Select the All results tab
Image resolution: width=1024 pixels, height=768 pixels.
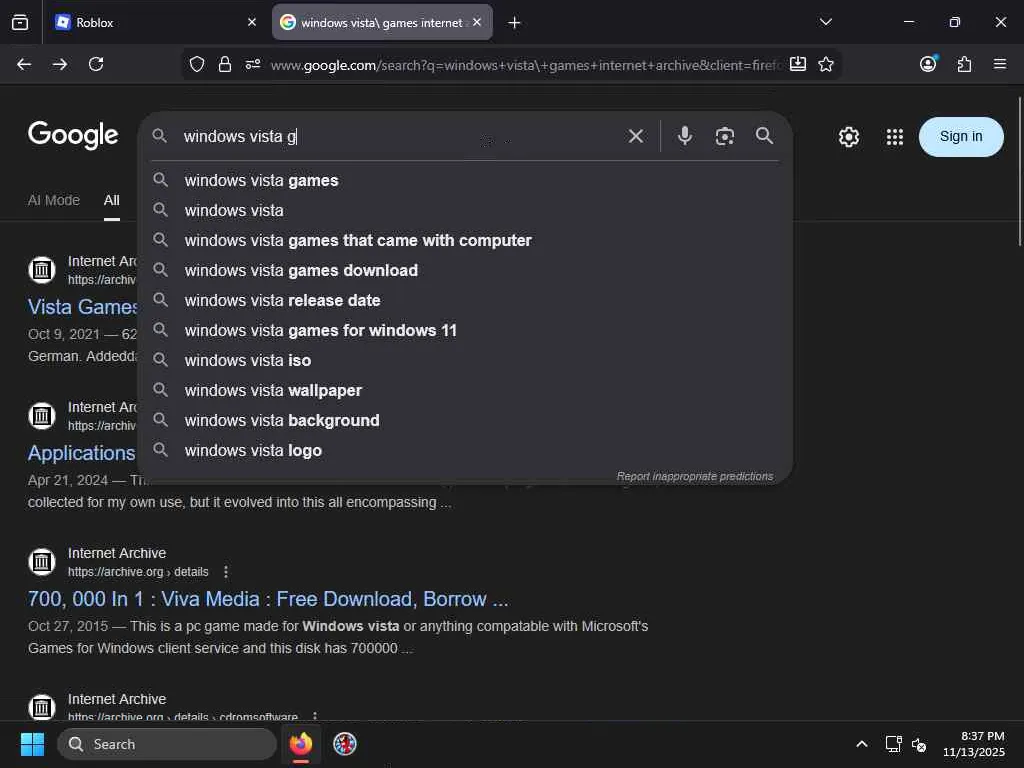112,200
